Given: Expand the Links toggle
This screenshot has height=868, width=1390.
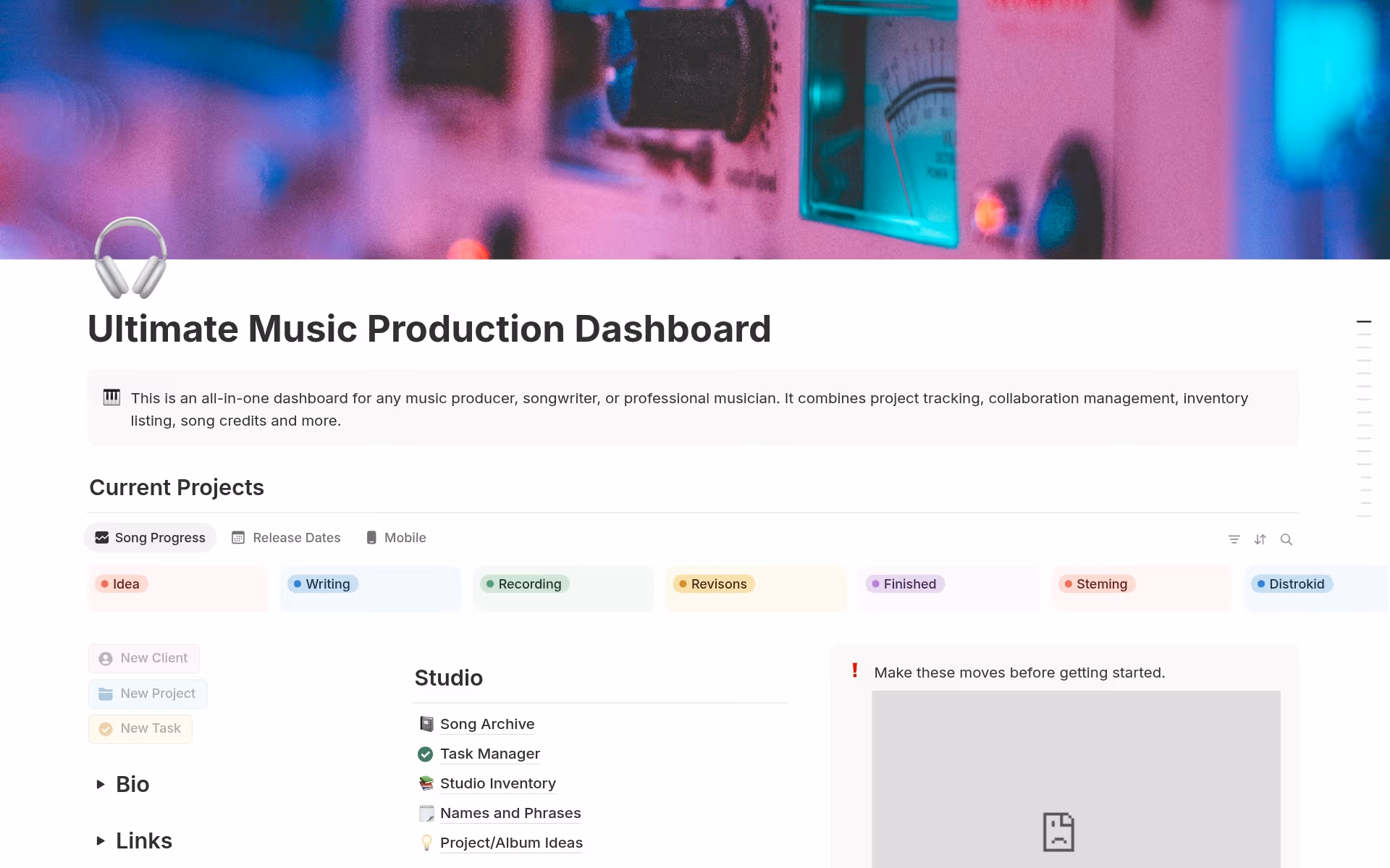Looking at the screenshot, I should [101, 840].
